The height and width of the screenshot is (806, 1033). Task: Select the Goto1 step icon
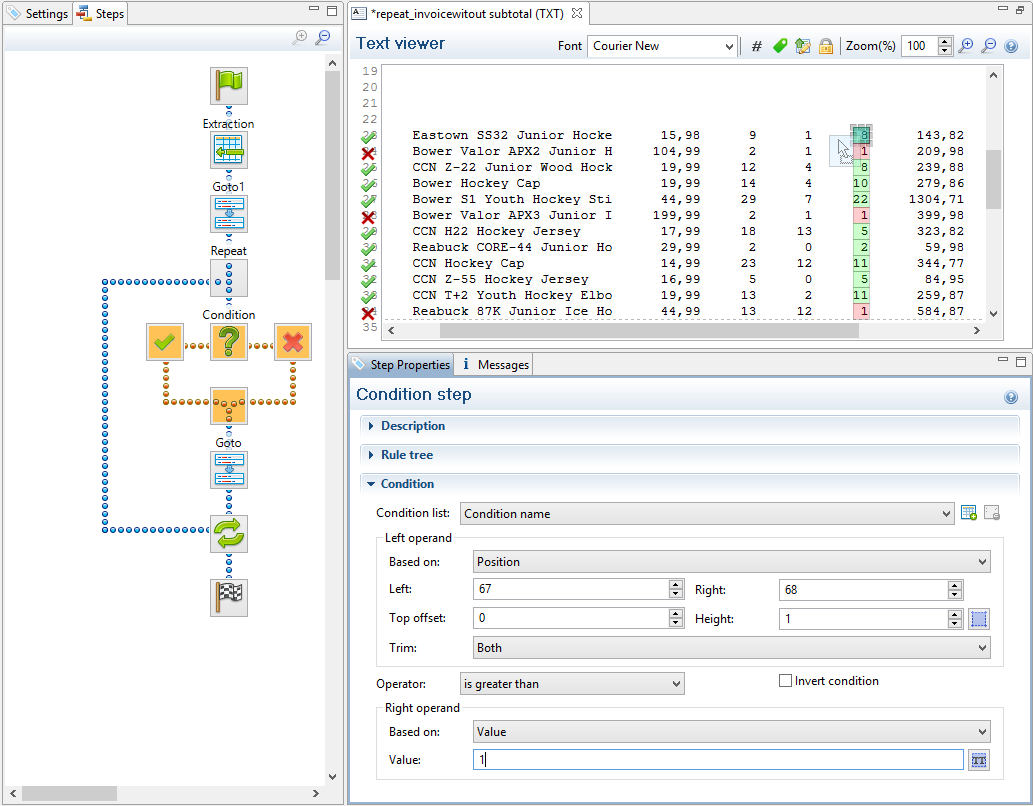[229, 214]
